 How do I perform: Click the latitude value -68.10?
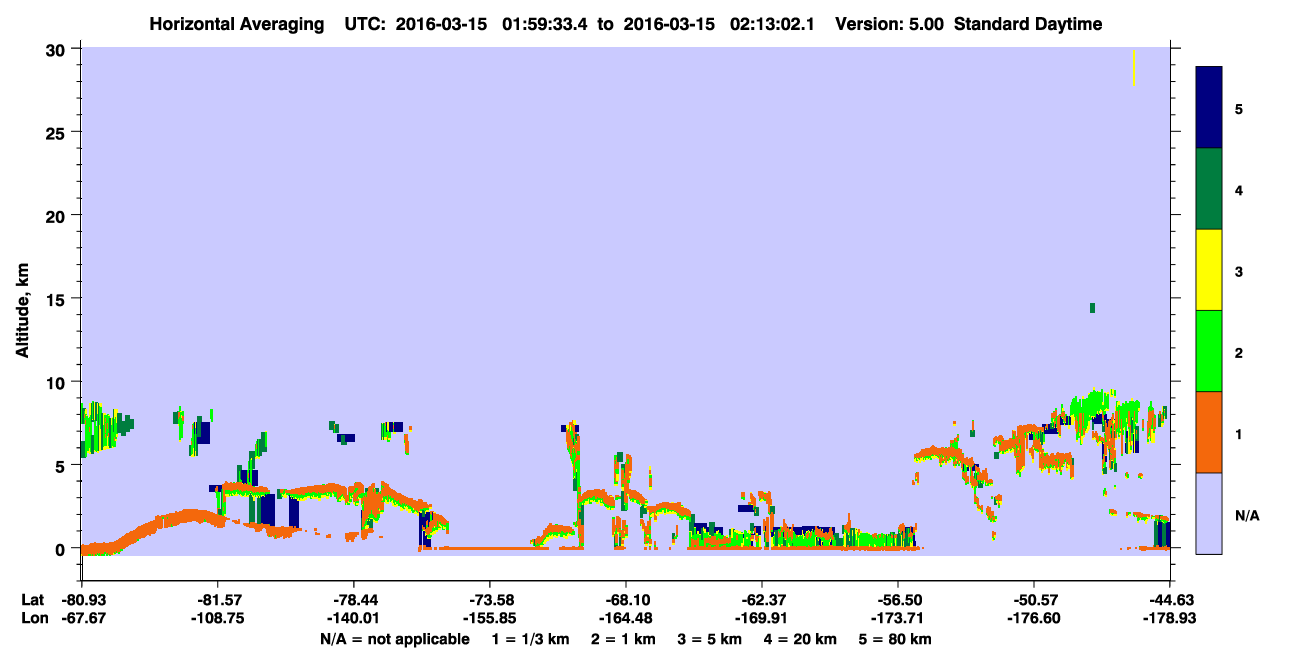pos(626,599)
